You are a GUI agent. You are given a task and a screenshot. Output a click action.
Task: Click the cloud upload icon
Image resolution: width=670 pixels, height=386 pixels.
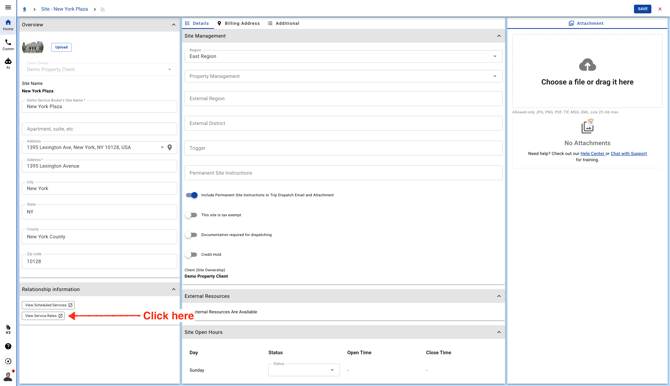(587, 65)
